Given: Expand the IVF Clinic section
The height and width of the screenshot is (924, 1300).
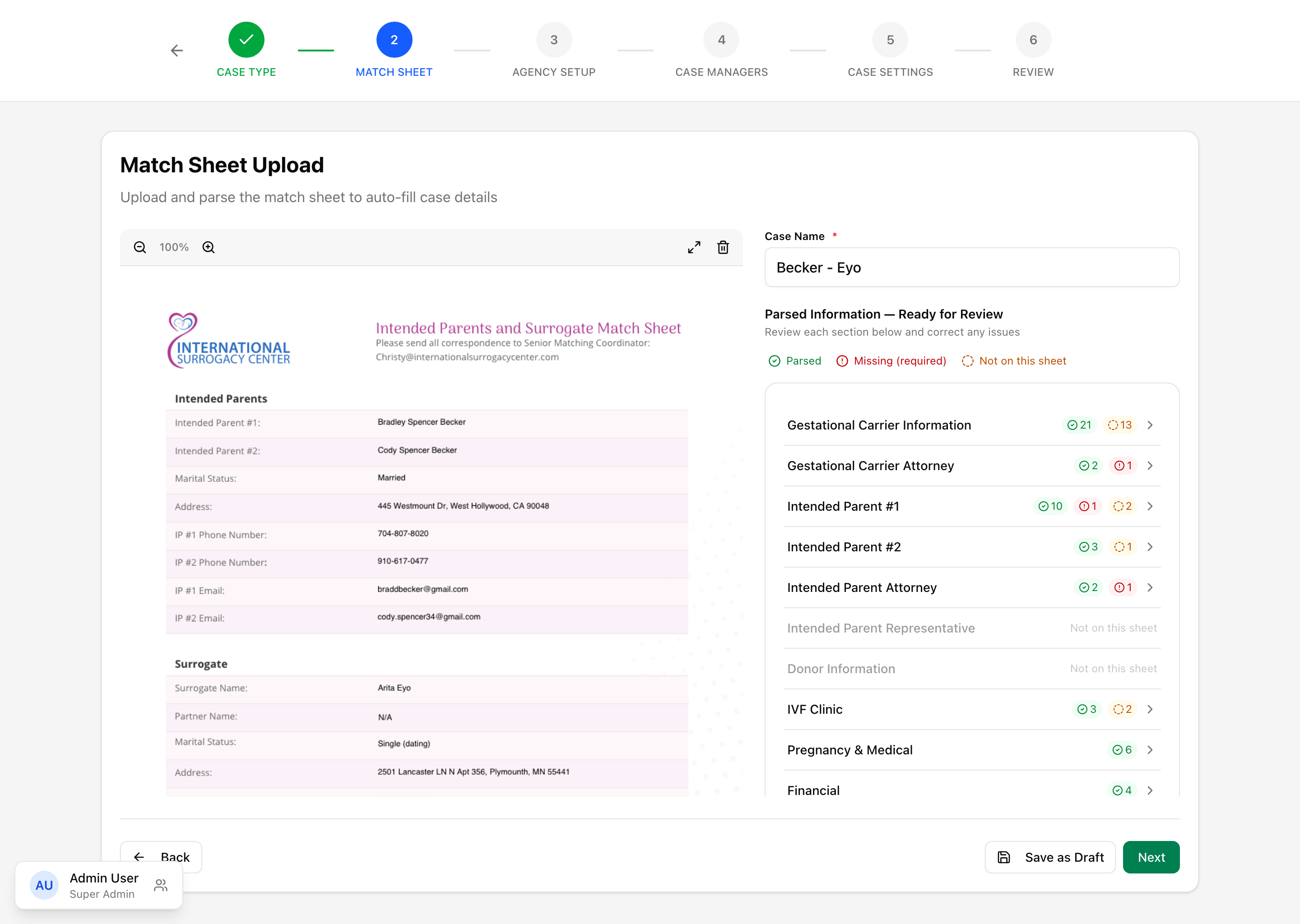Looking at the screenshot, I should click(x=971, y=709).
